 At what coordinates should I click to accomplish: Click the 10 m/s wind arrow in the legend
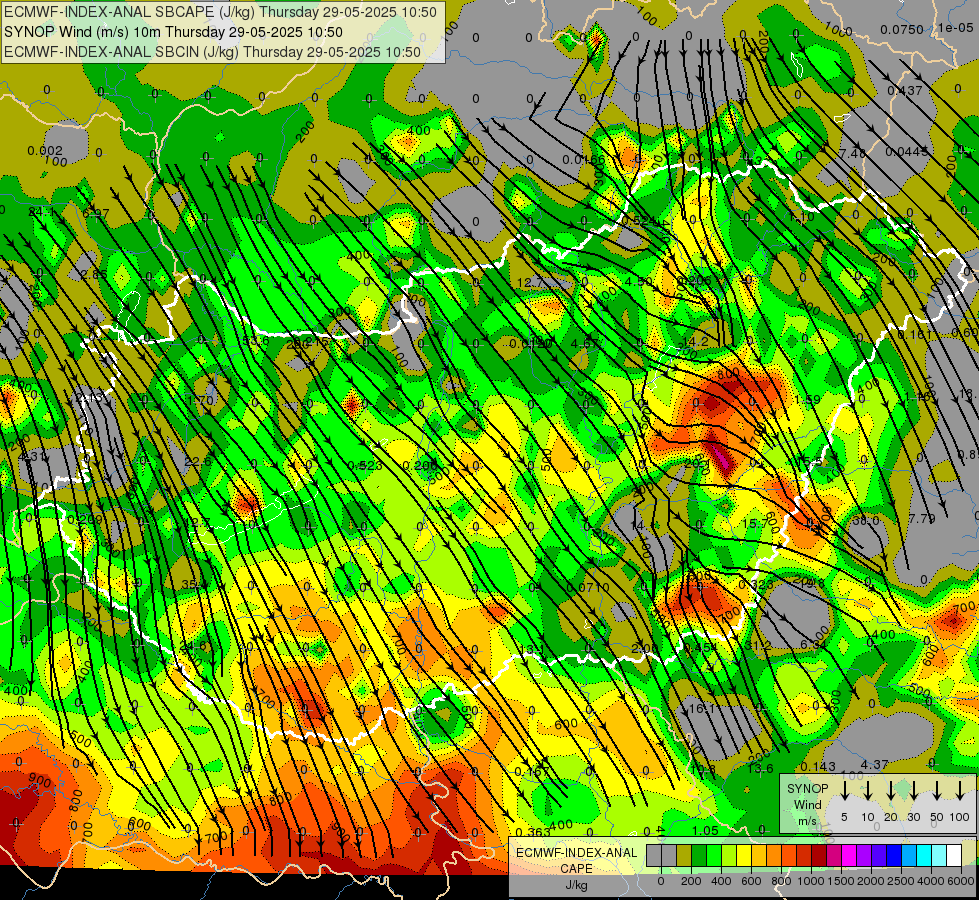pos(868,791)
